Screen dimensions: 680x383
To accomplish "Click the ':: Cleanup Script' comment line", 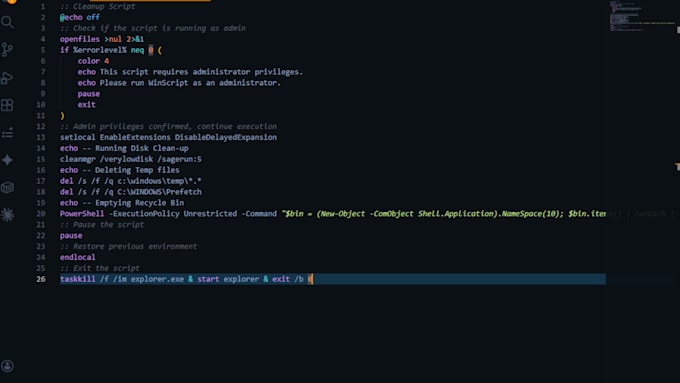I will pyautogui.click(x=98, y=7).
